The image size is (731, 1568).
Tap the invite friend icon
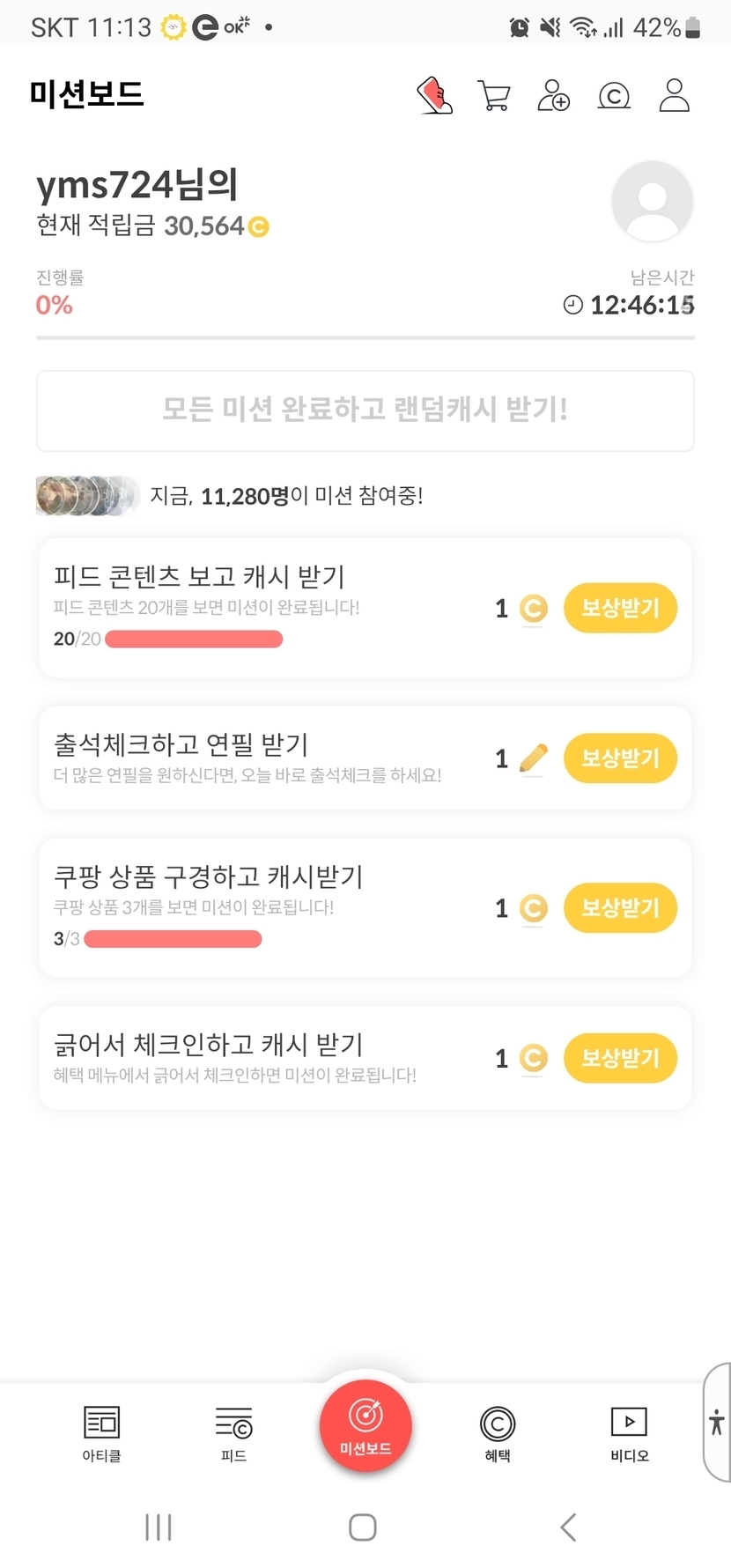click(x=553, y=95)
